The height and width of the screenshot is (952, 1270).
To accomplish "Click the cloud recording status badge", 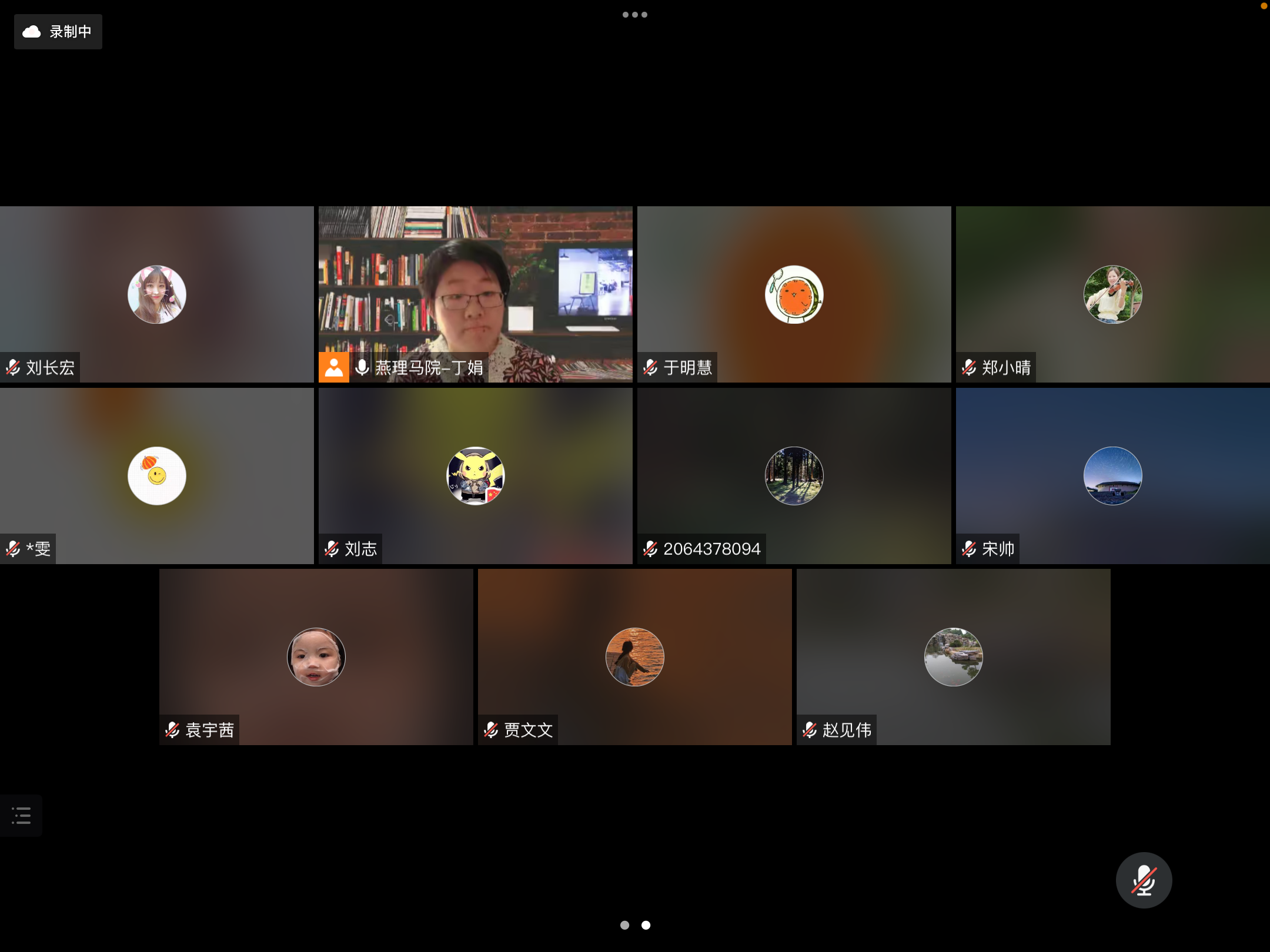I will coord(58,32).
